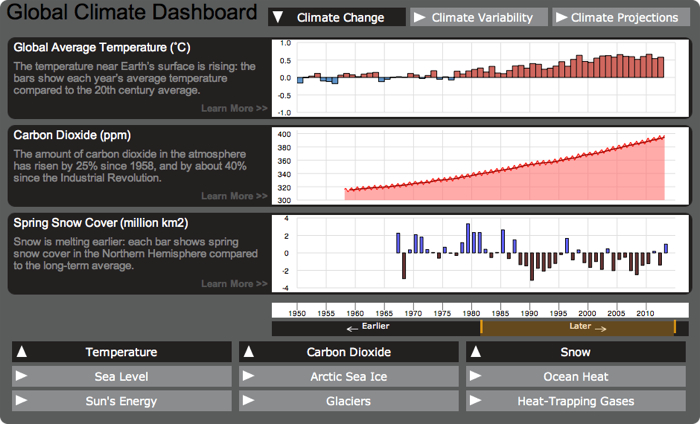Follow the Learn More link for Carbon Dioxide

pyautogui.click(x=234, y=196)
